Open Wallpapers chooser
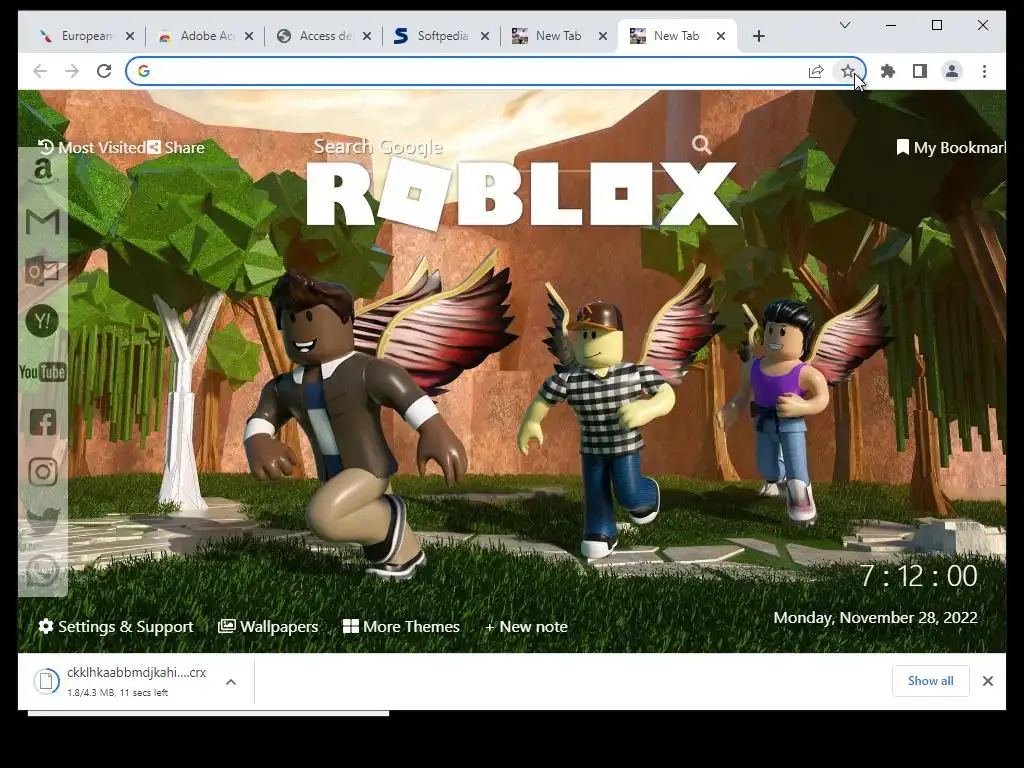This screenshot has height=768, width=1024. (268, 627)
